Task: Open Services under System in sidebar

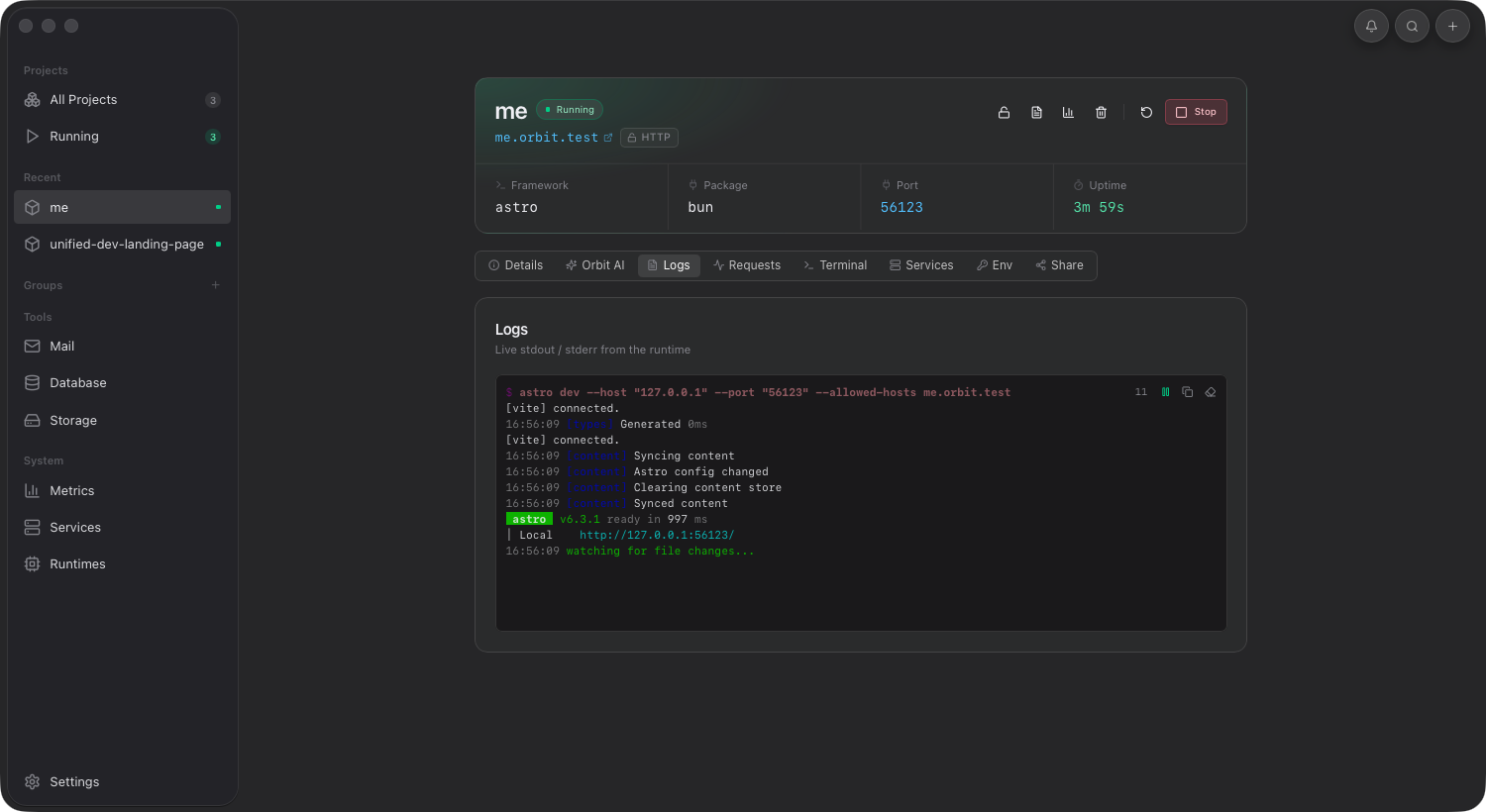Action: click(x=122, y=528)
